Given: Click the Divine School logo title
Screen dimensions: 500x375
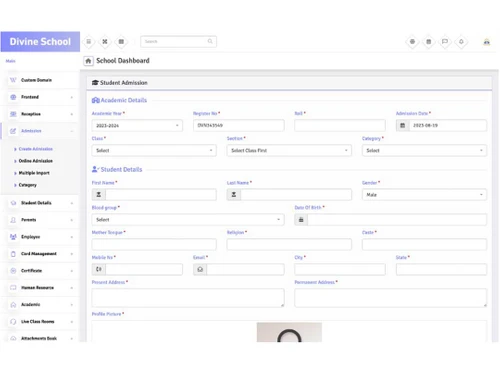Looking at the screenshot, I should click(40, 42).
